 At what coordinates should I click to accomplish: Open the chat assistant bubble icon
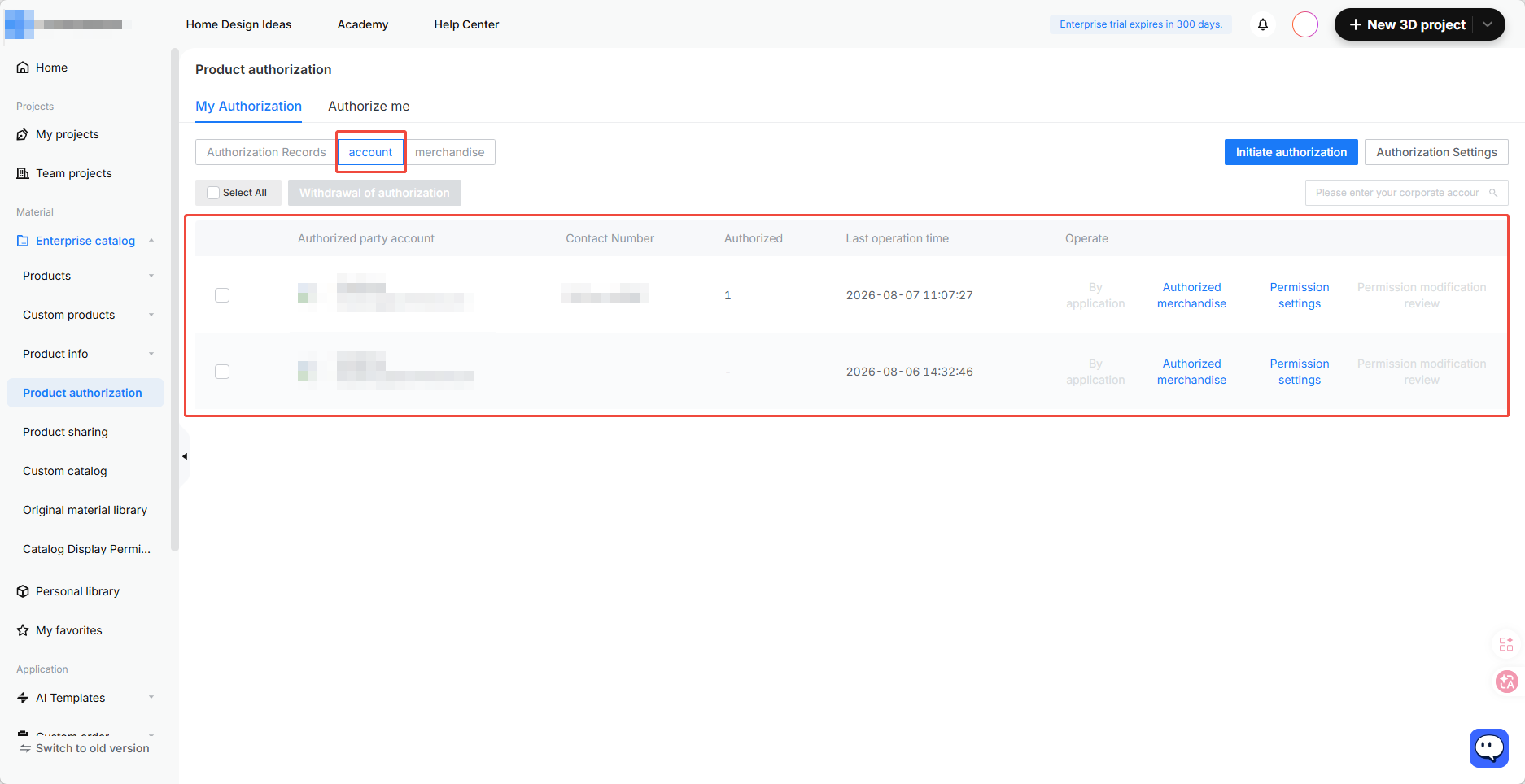(1489, 747)
